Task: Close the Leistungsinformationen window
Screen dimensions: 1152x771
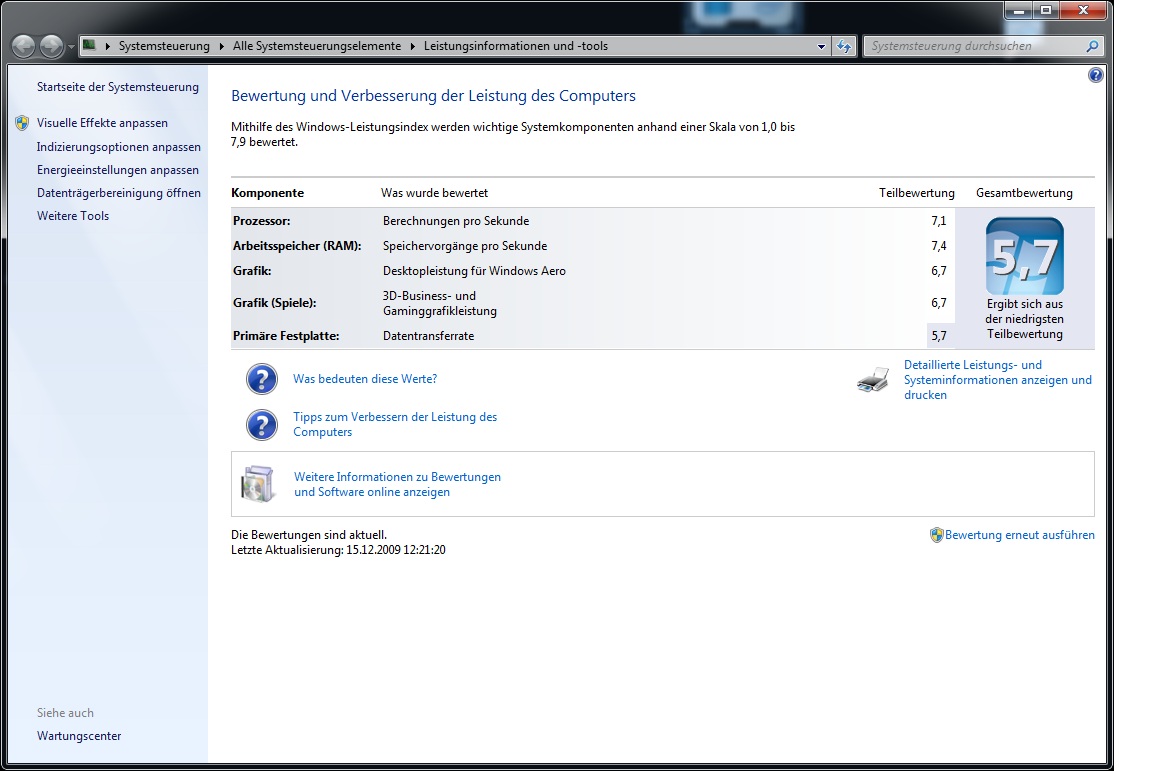Action: [x=1083, y=10]
